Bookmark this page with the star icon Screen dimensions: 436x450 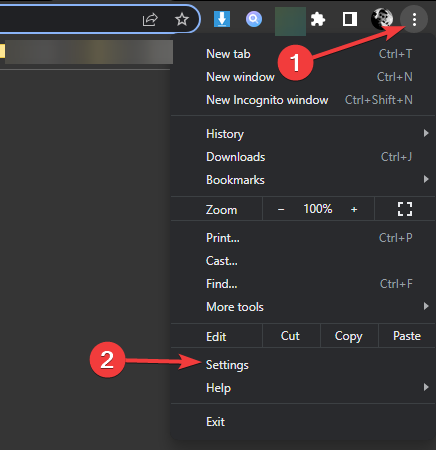coord(182,19)
